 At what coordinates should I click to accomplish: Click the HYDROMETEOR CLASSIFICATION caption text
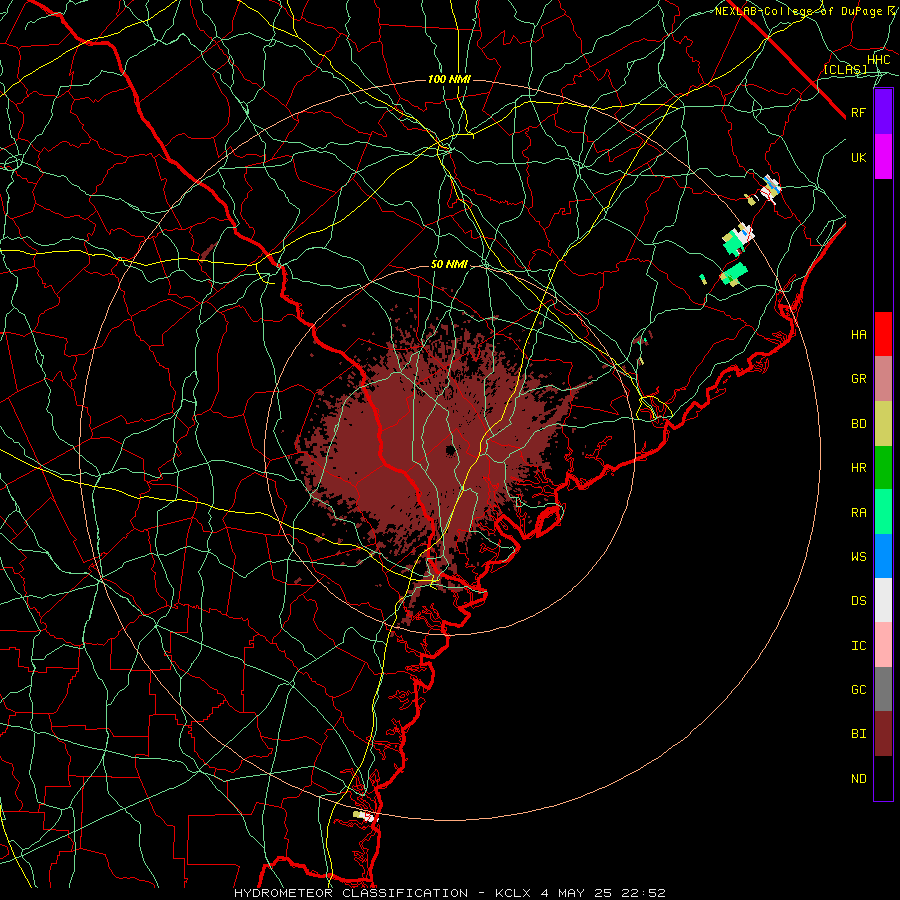[351, 893]
